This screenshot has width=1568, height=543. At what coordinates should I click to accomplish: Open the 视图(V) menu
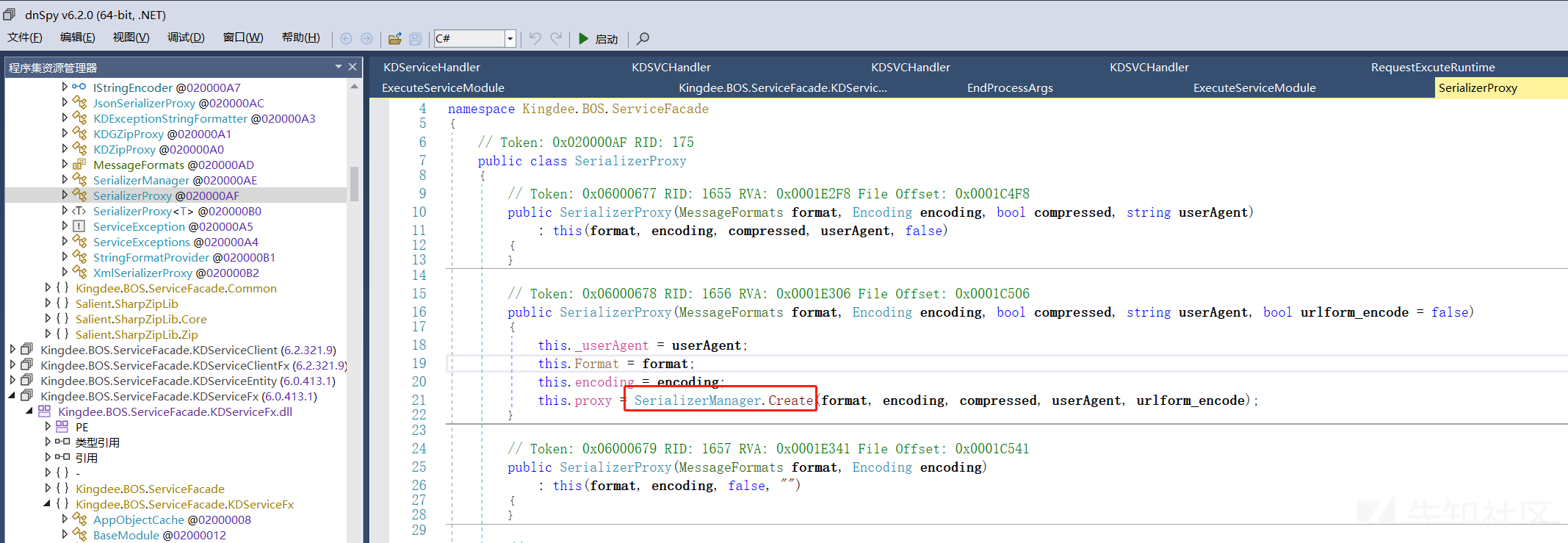(x=131, y=37)
